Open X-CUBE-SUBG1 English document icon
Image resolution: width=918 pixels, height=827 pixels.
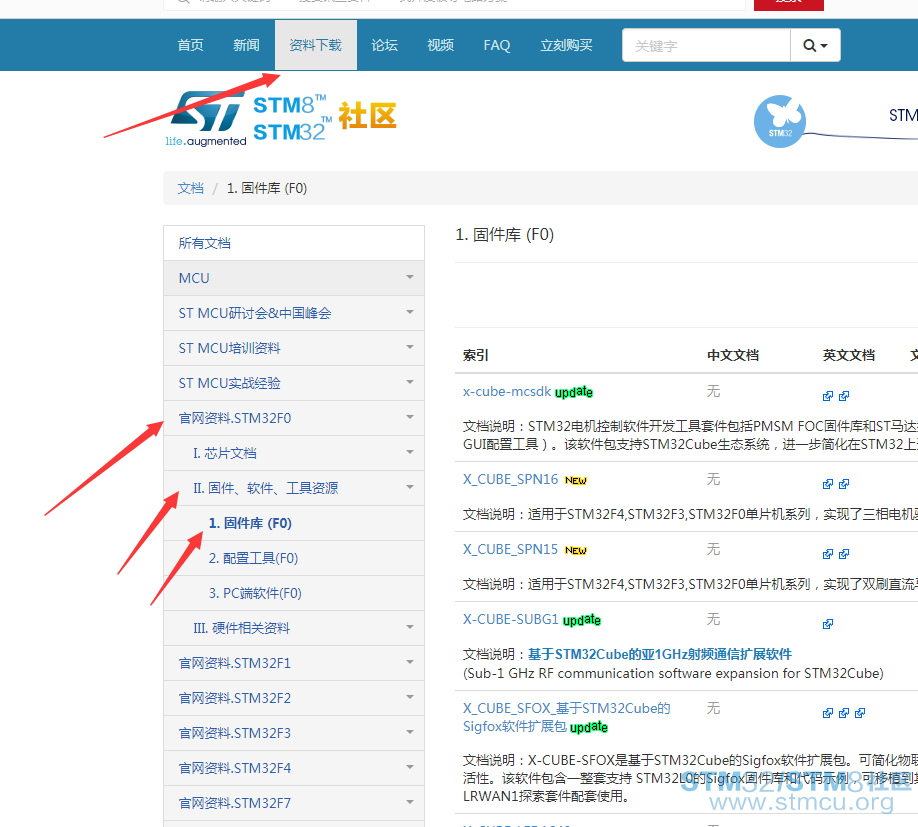pos(827,624)
